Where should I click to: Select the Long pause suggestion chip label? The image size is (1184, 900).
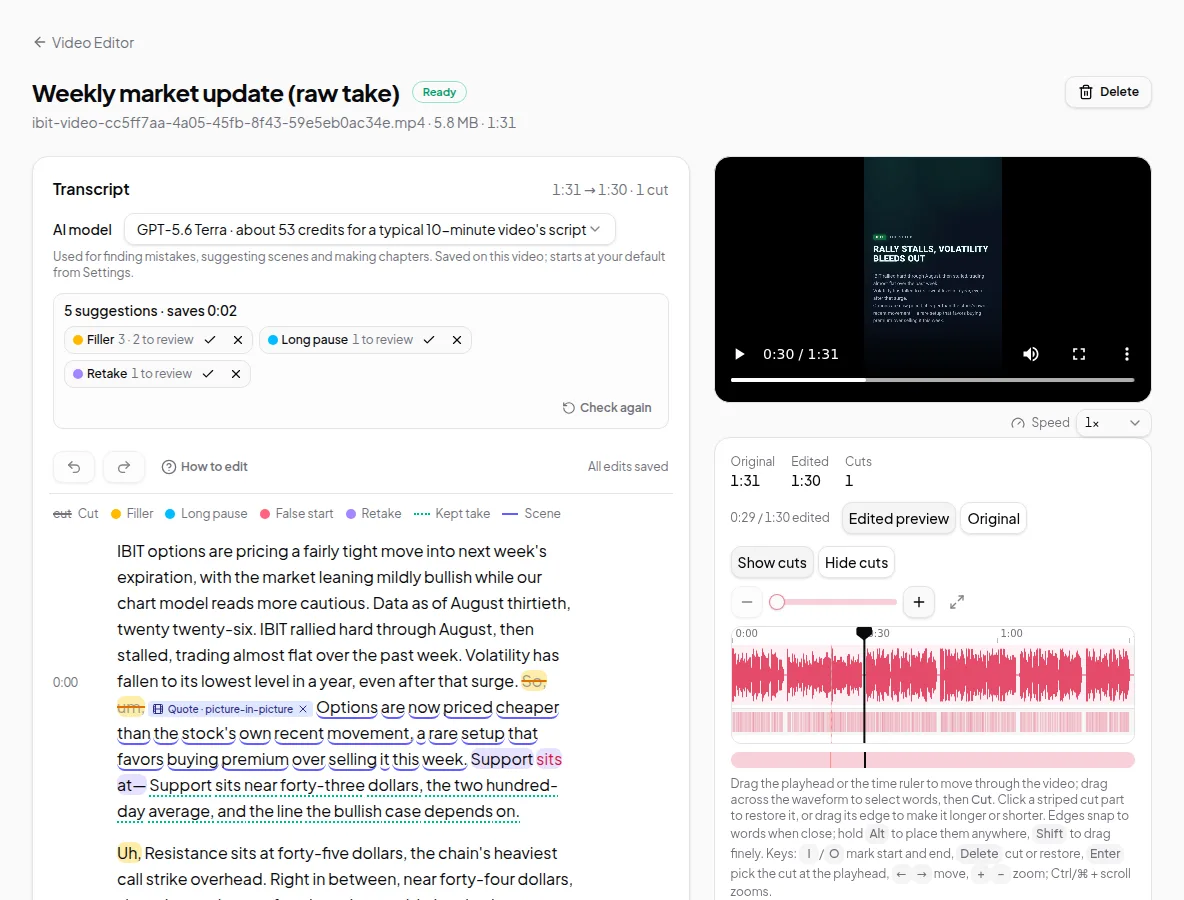pyautogui.click(x=340, y=340)
